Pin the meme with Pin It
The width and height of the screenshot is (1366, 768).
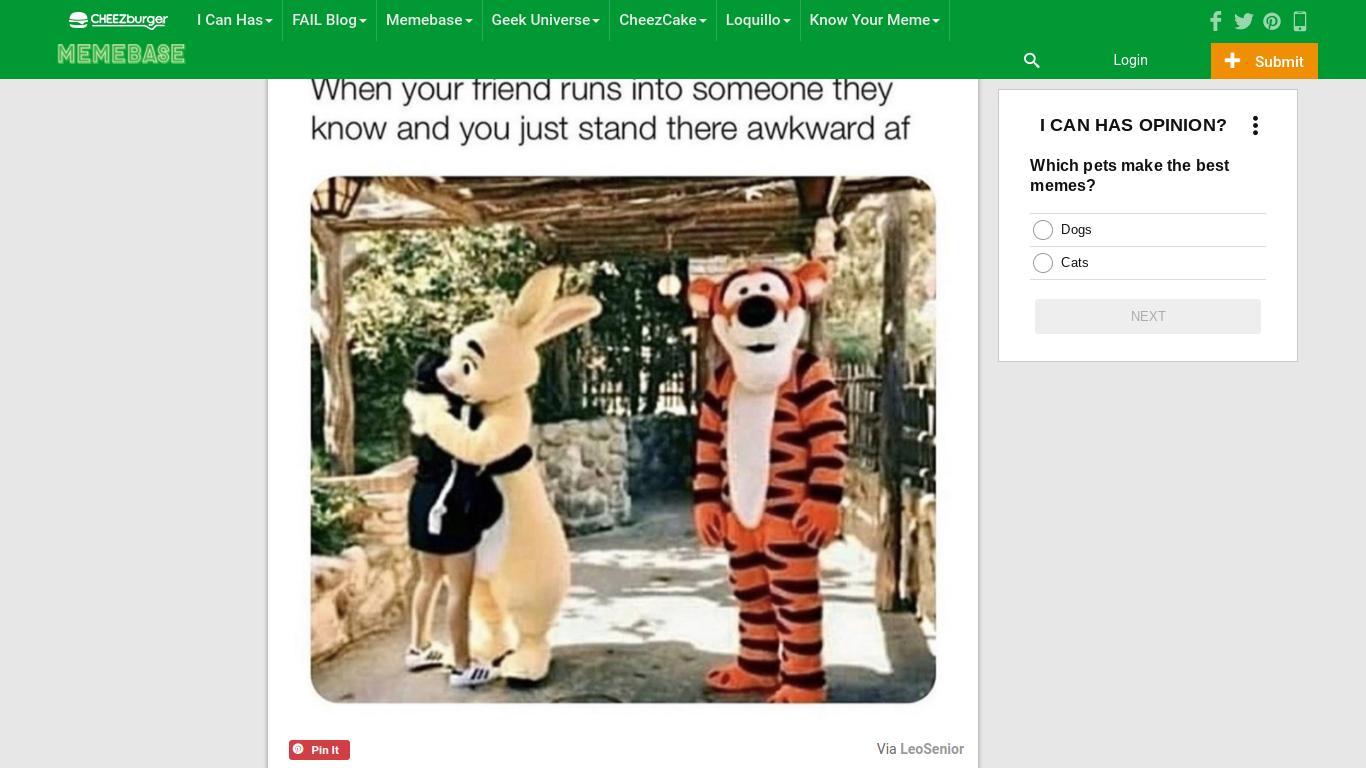(319, 750)
